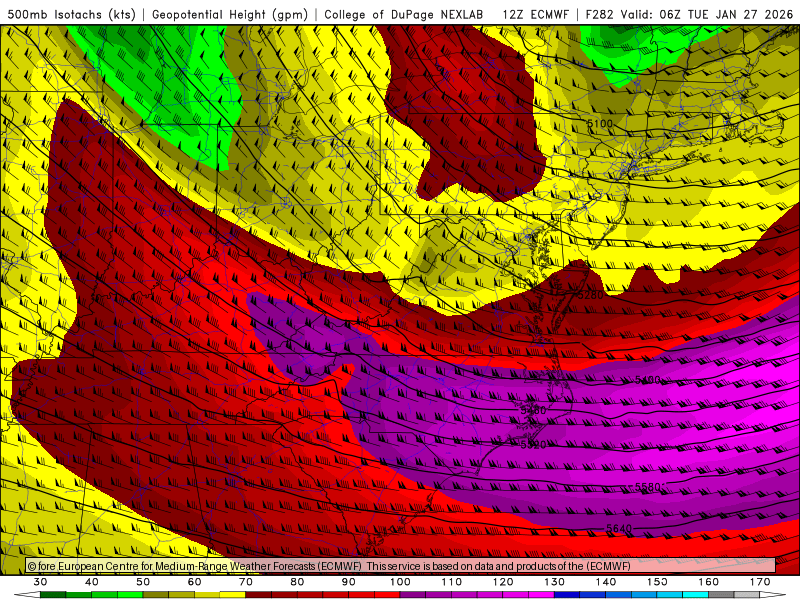Select the 110 color scale label
The width and height of the screenshot is (800, 600).
[452, 582]
